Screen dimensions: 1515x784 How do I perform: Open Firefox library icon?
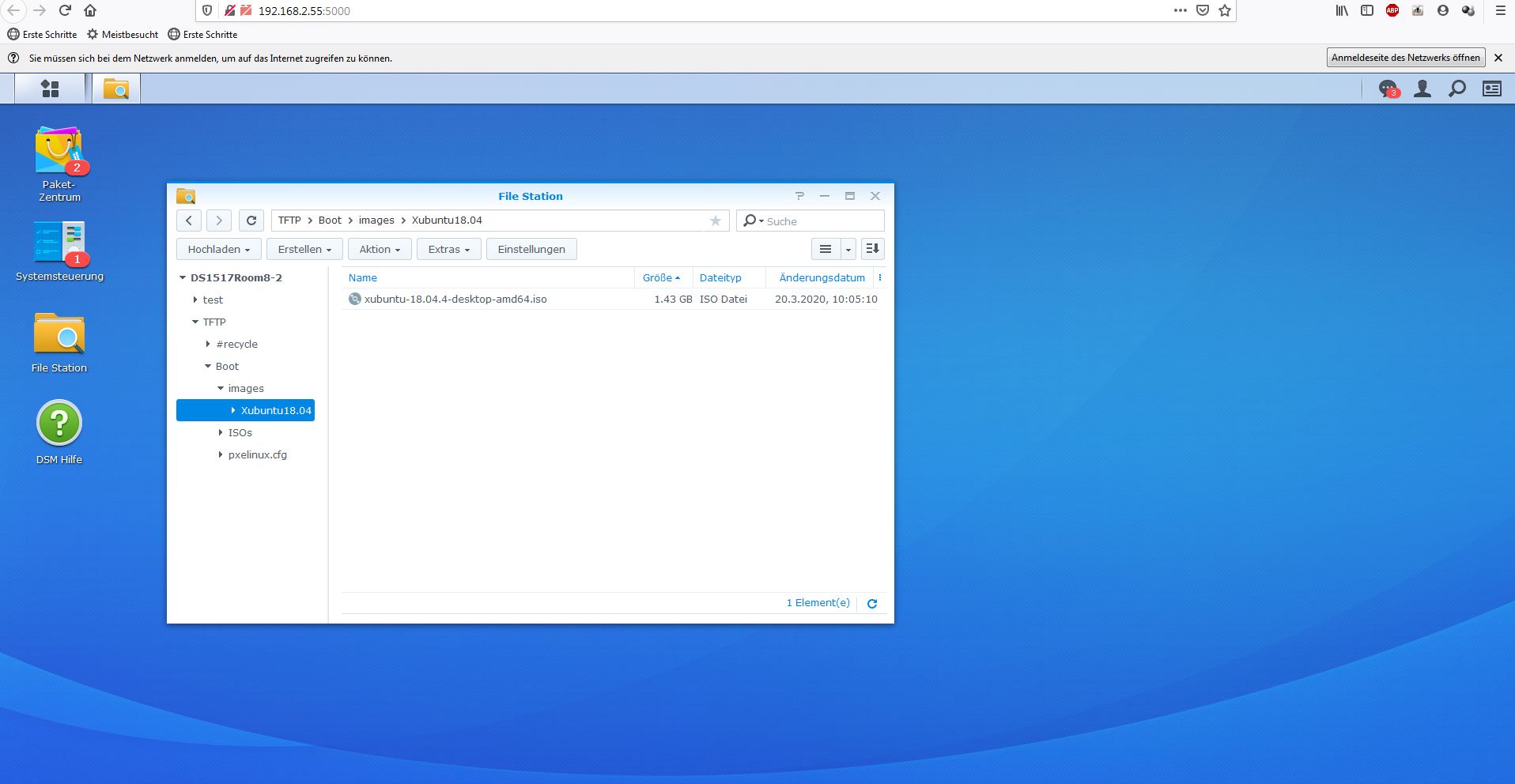click(x=1342, y=10)
